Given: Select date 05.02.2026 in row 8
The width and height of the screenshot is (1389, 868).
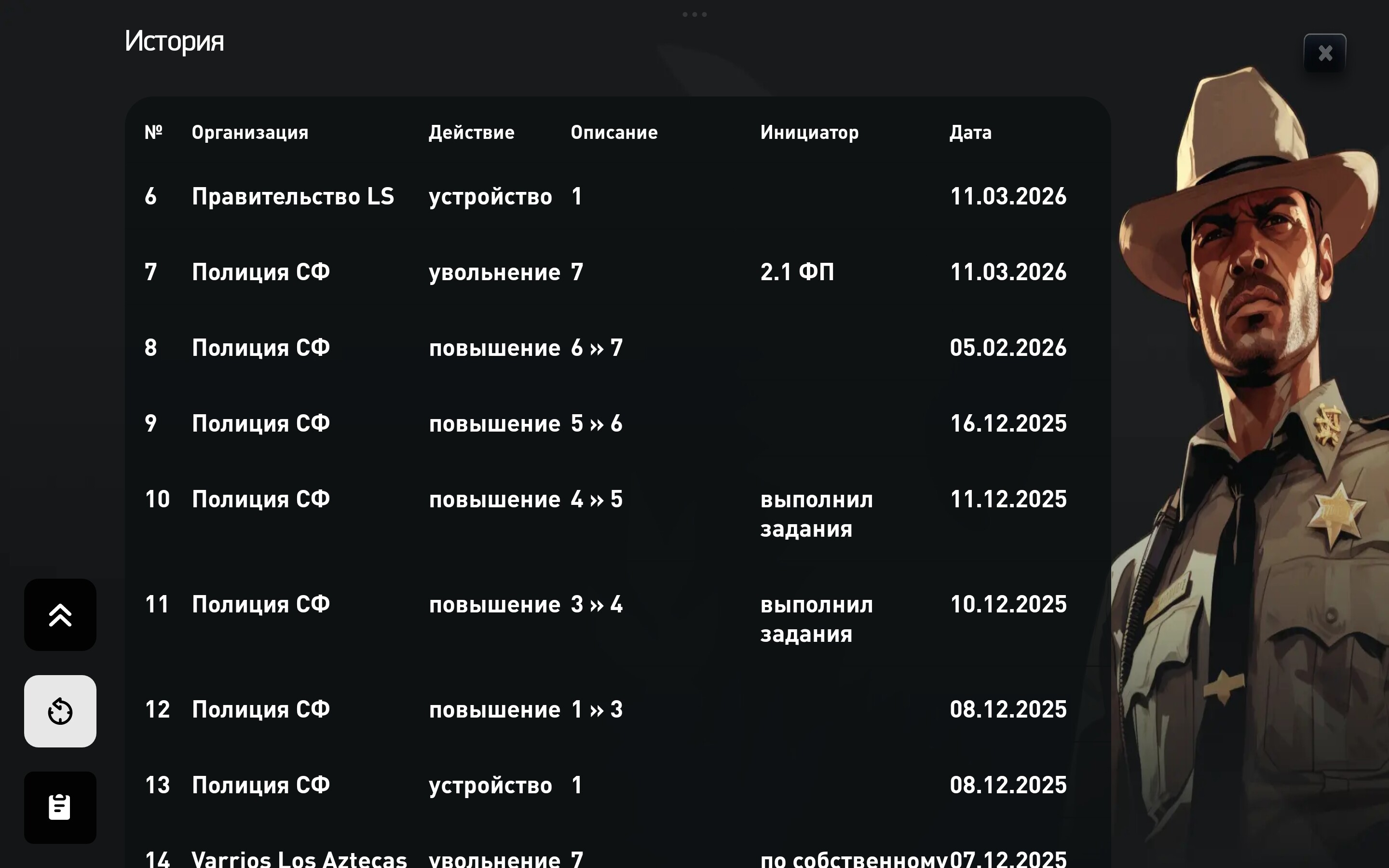Looking at the screenshot, I should tap(1008, 348).
